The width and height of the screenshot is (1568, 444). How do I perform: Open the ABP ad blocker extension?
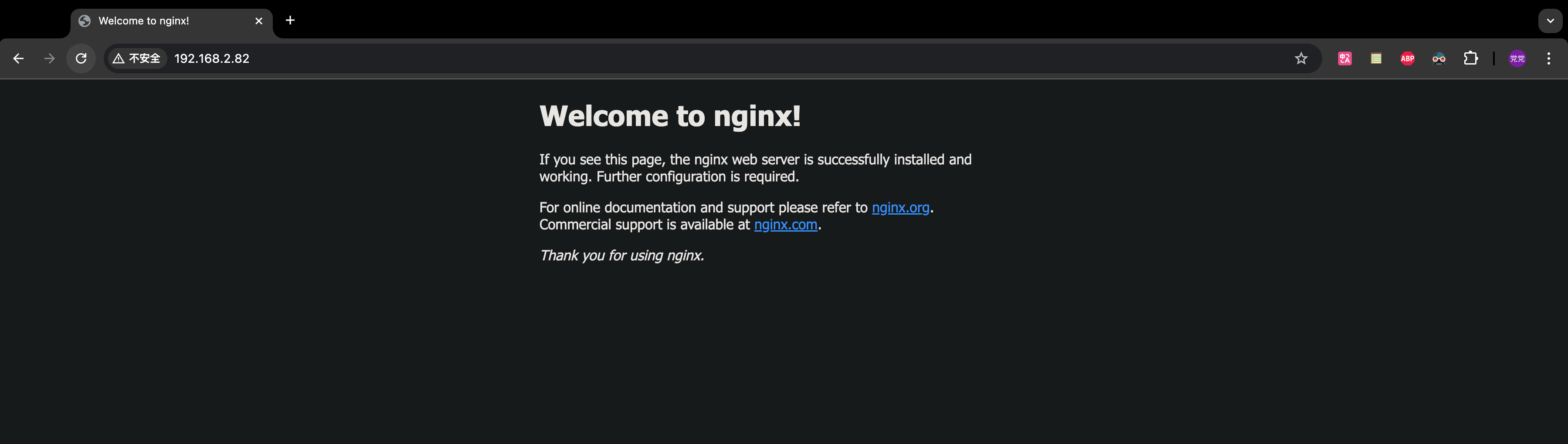(1407, 58)
